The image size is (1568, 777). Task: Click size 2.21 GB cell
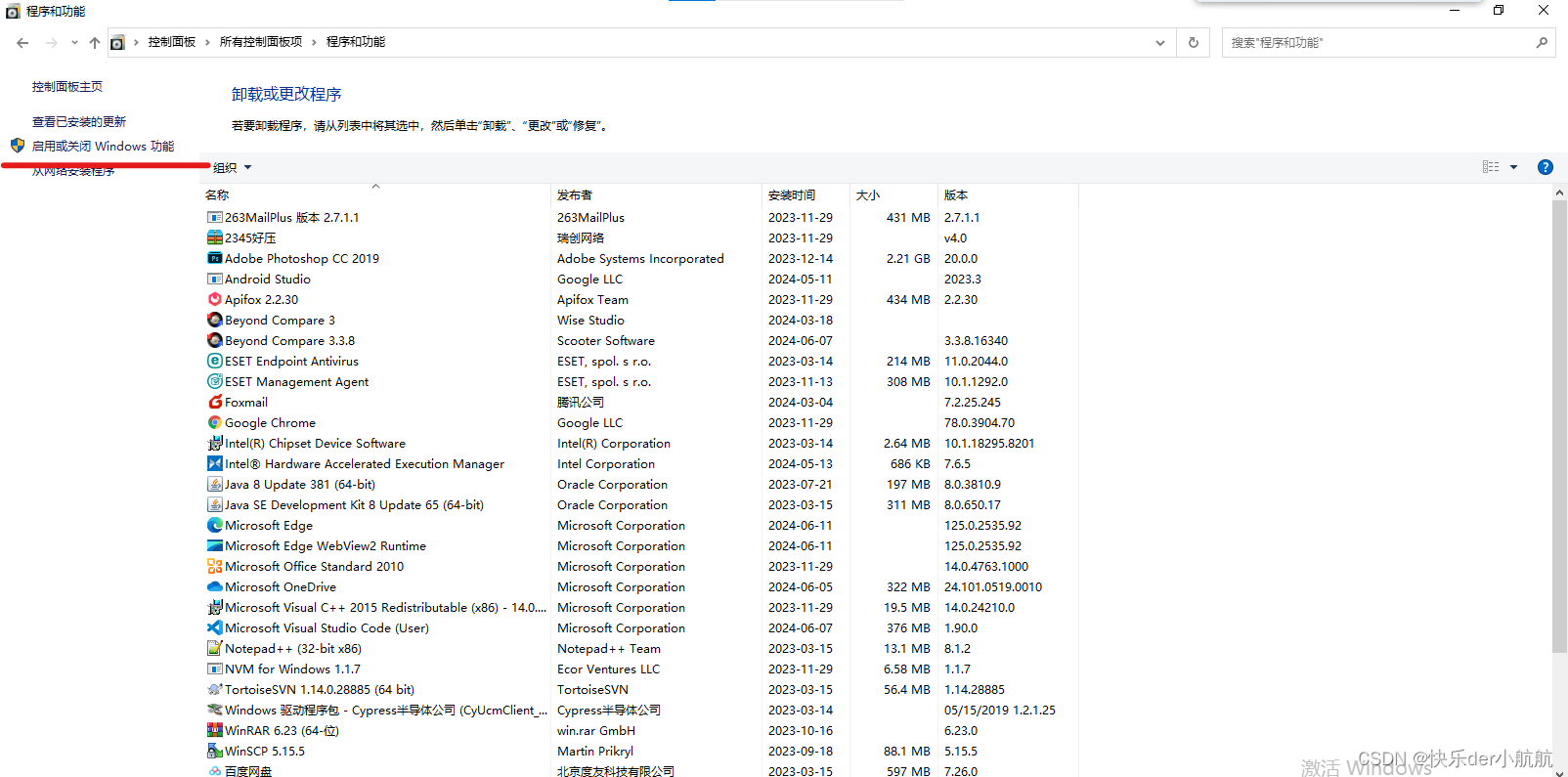908,258
